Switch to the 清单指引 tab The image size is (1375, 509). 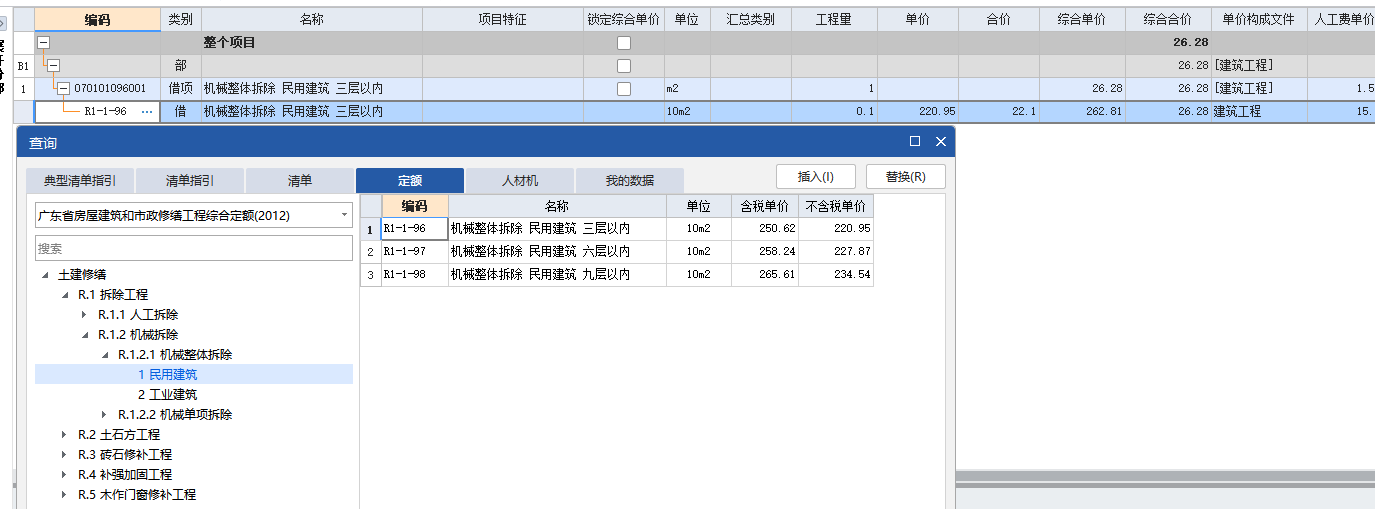[190, 181]
